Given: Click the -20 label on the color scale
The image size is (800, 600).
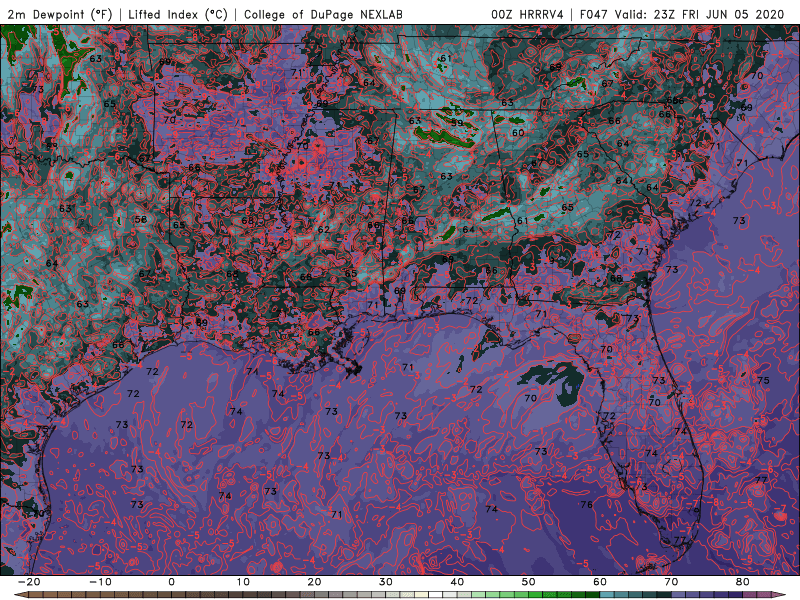Looking at the screenshot, I should [x=29, y=582].
